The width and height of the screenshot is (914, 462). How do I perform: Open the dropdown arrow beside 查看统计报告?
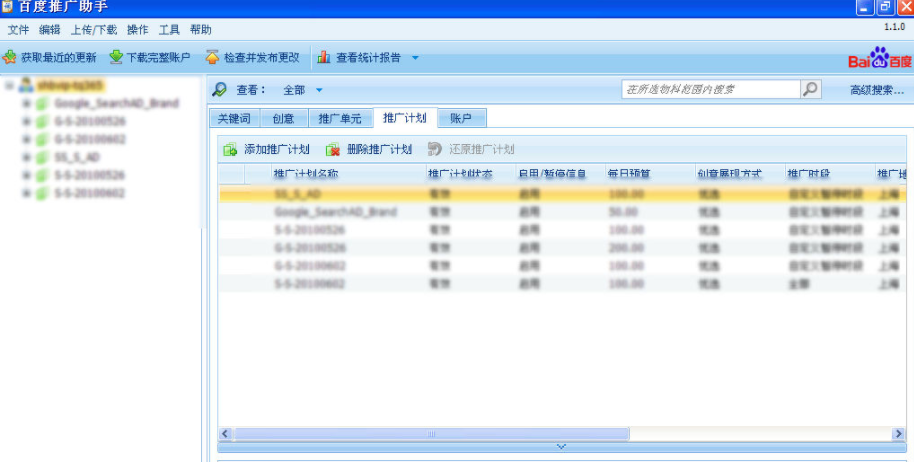(415, 58)
